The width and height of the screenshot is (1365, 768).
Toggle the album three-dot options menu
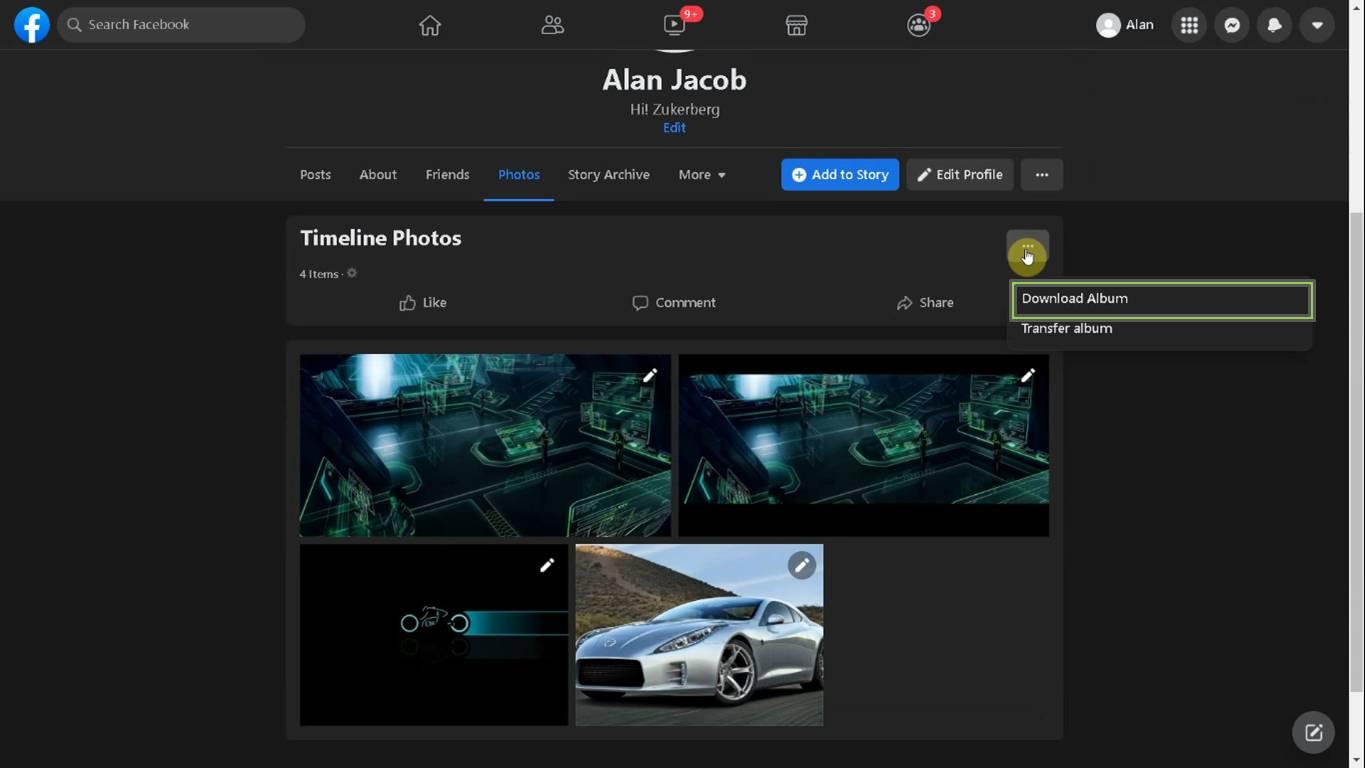point(1028,248)
